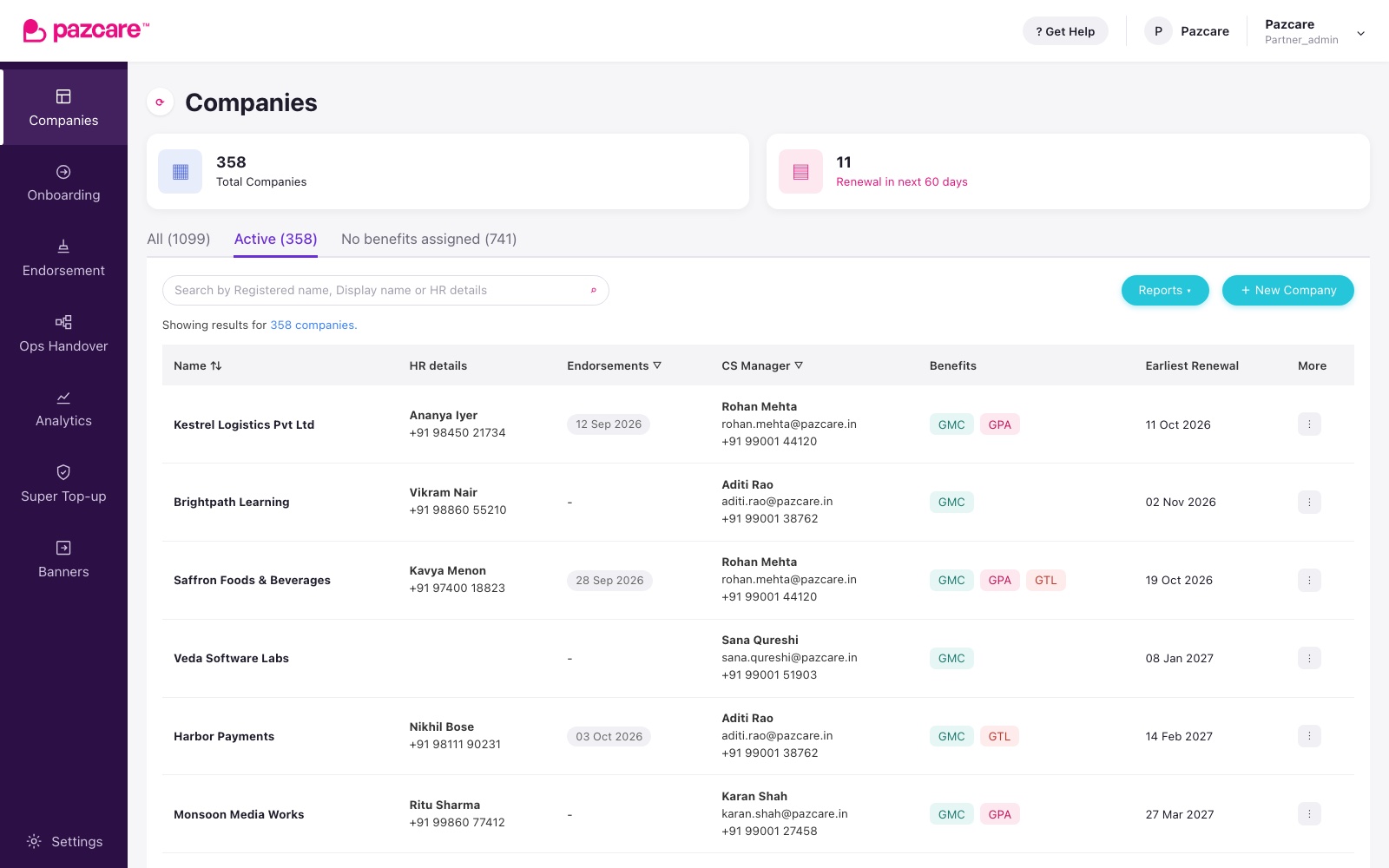Open Super Top-up in the sidebar
Screen dimensions: 1389x868
coord(63,484)
